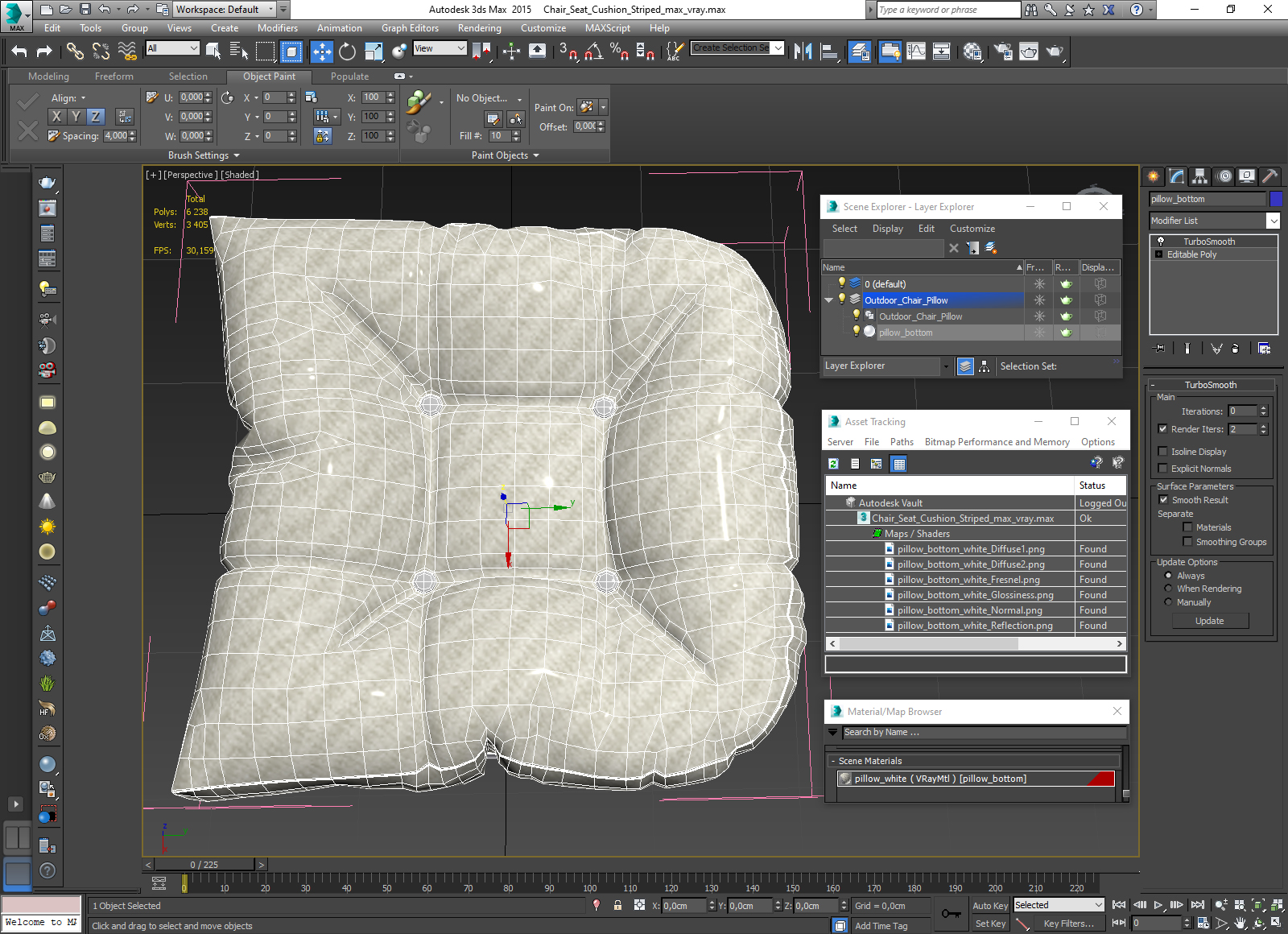The image size is (1288, 934).
Task: Toggle the Render Iters checkbox
Action: (1162, 429)
